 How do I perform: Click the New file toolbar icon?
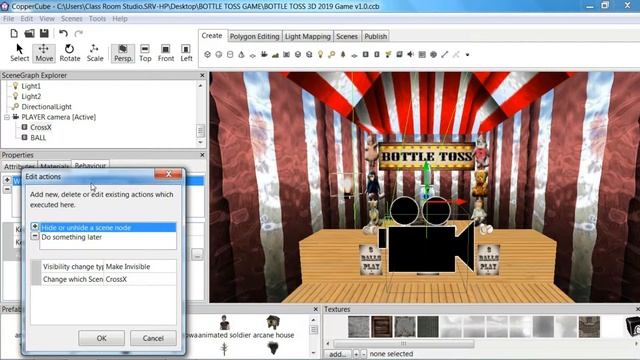pyautogui.click(x=14, y=33)
